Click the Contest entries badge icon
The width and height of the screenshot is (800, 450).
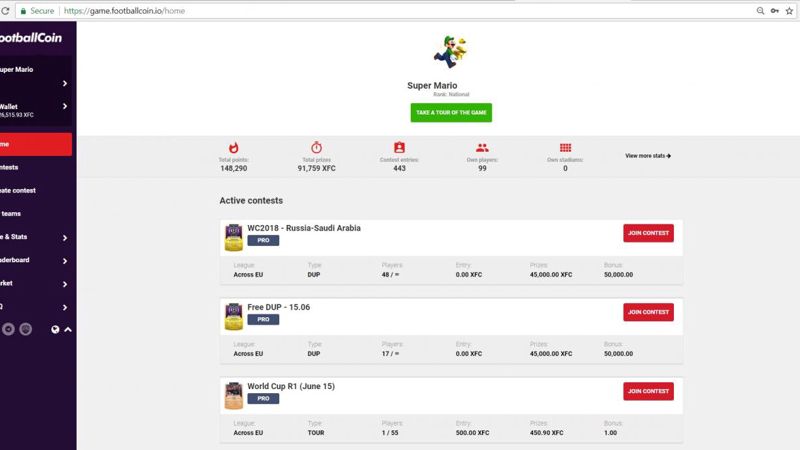[399, 147]
